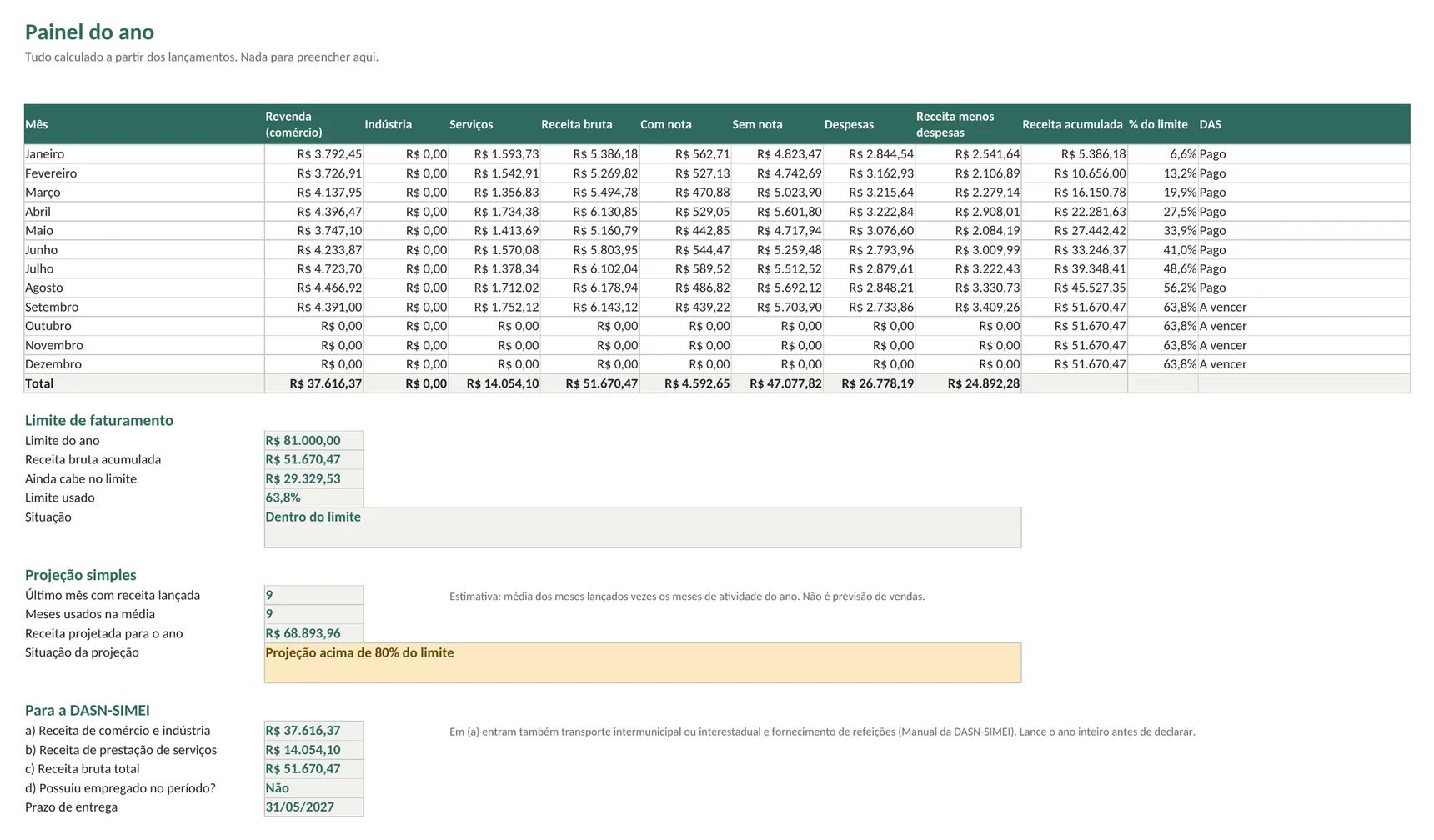Select the 'Pago' status for Agosto
1434x840 pixels.
[x=1303, y=287]
